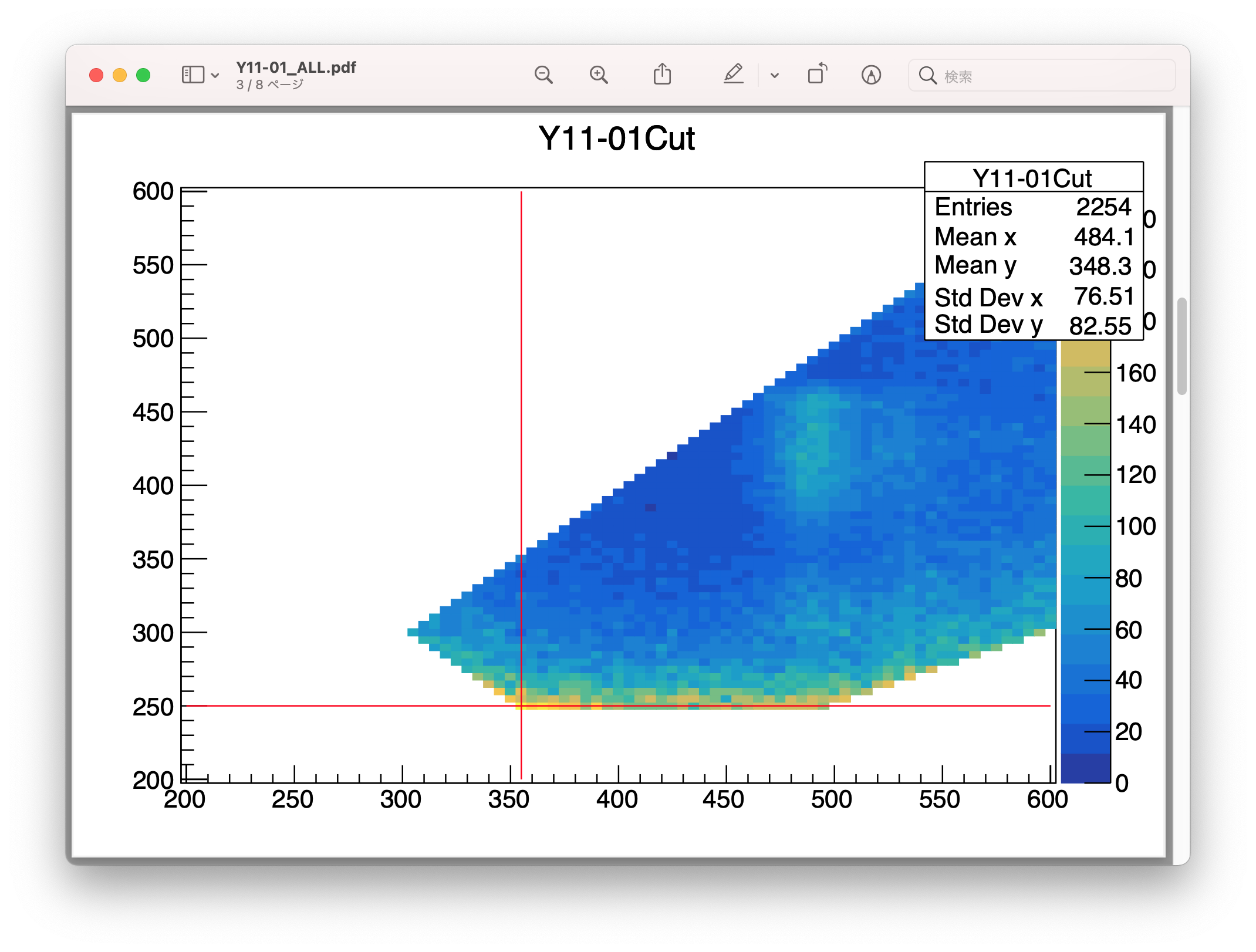Click the x-axis label 350
This screenshot has height=952, width=1256.
[x=509, y=800]
